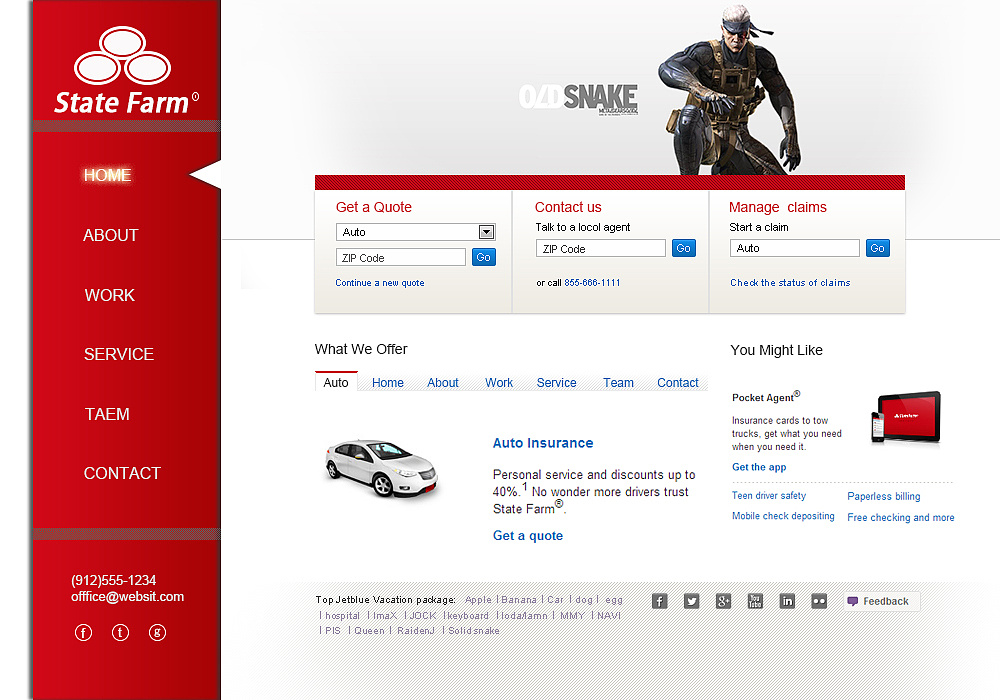Focus the ZIP Code field under Get a Quote

(x=401, y=258)
